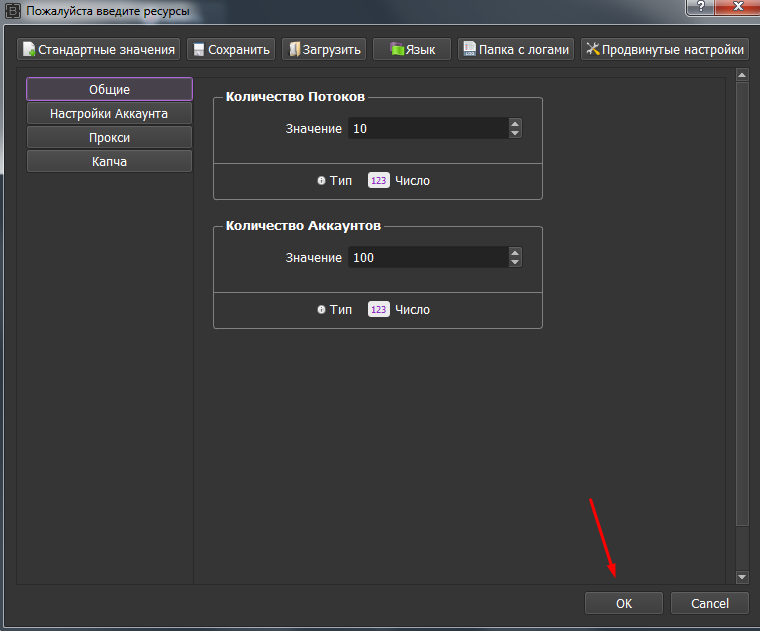Decrease the Количество Аккаунтов value
This screenshot has height=631, width=760.
point(515,263)
